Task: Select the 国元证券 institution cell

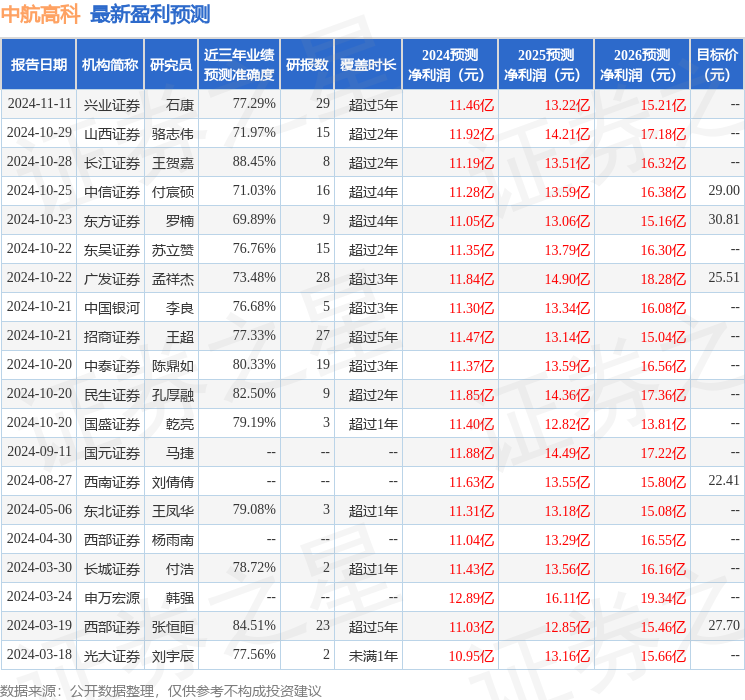Action: point(112,453)
